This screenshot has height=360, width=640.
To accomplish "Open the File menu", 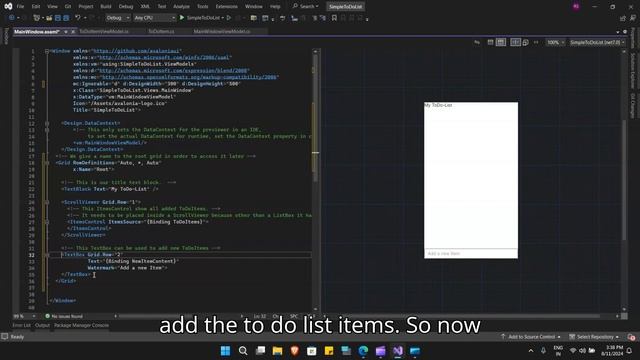I will 20,7.
